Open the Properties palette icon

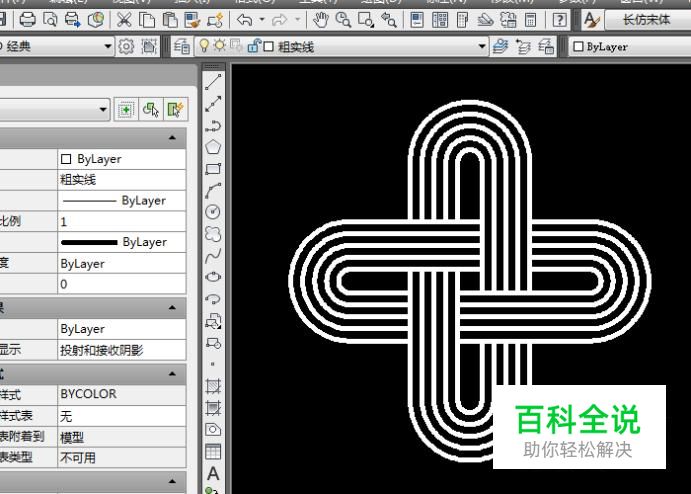coord(417,19)
